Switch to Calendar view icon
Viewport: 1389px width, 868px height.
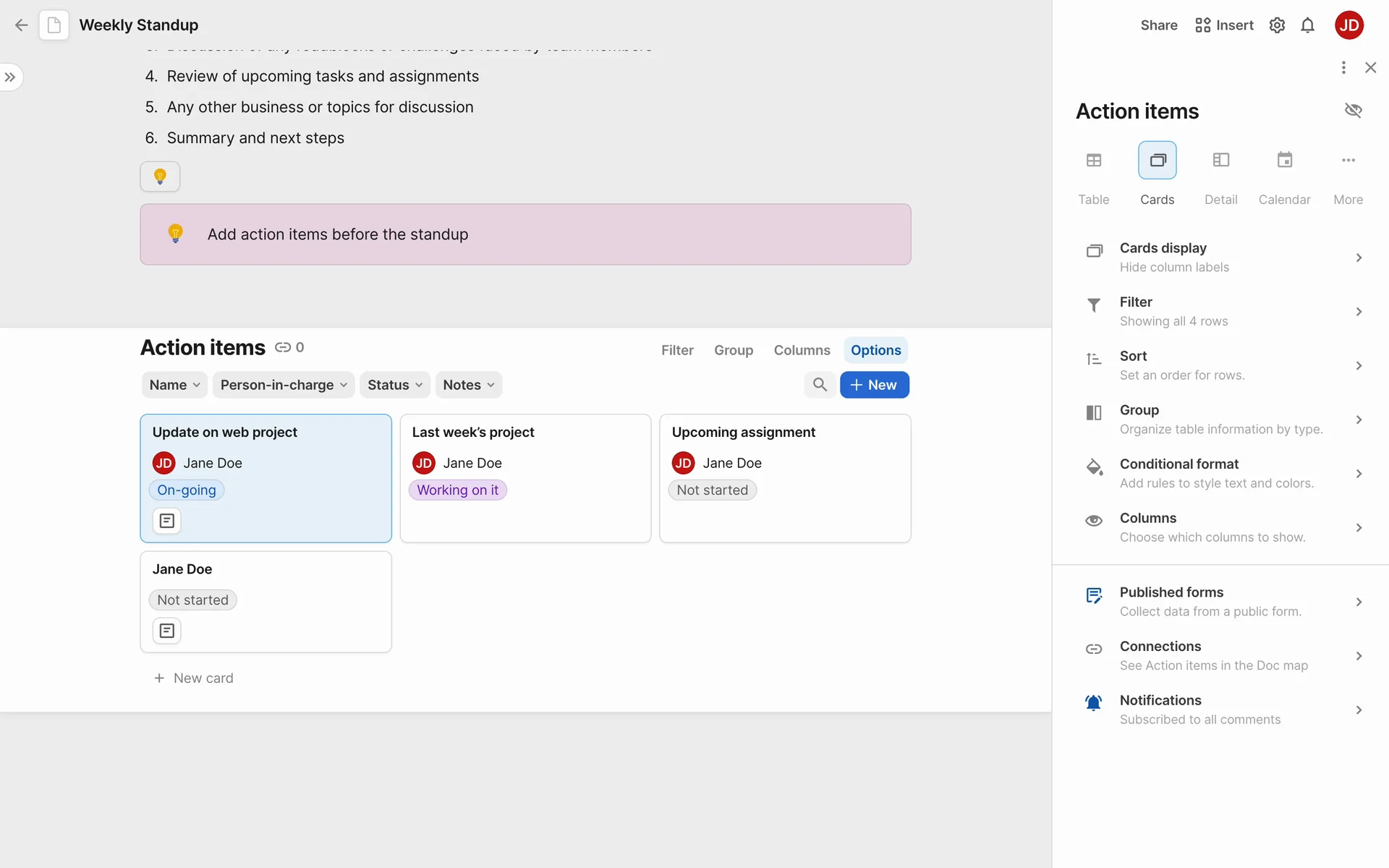(1284, 161)
